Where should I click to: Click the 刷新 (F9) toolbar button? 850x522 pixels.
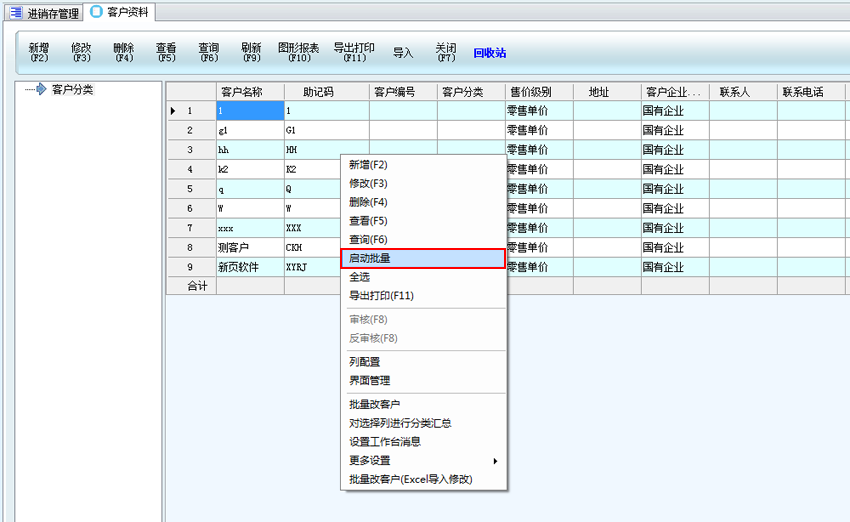point(251,52)
